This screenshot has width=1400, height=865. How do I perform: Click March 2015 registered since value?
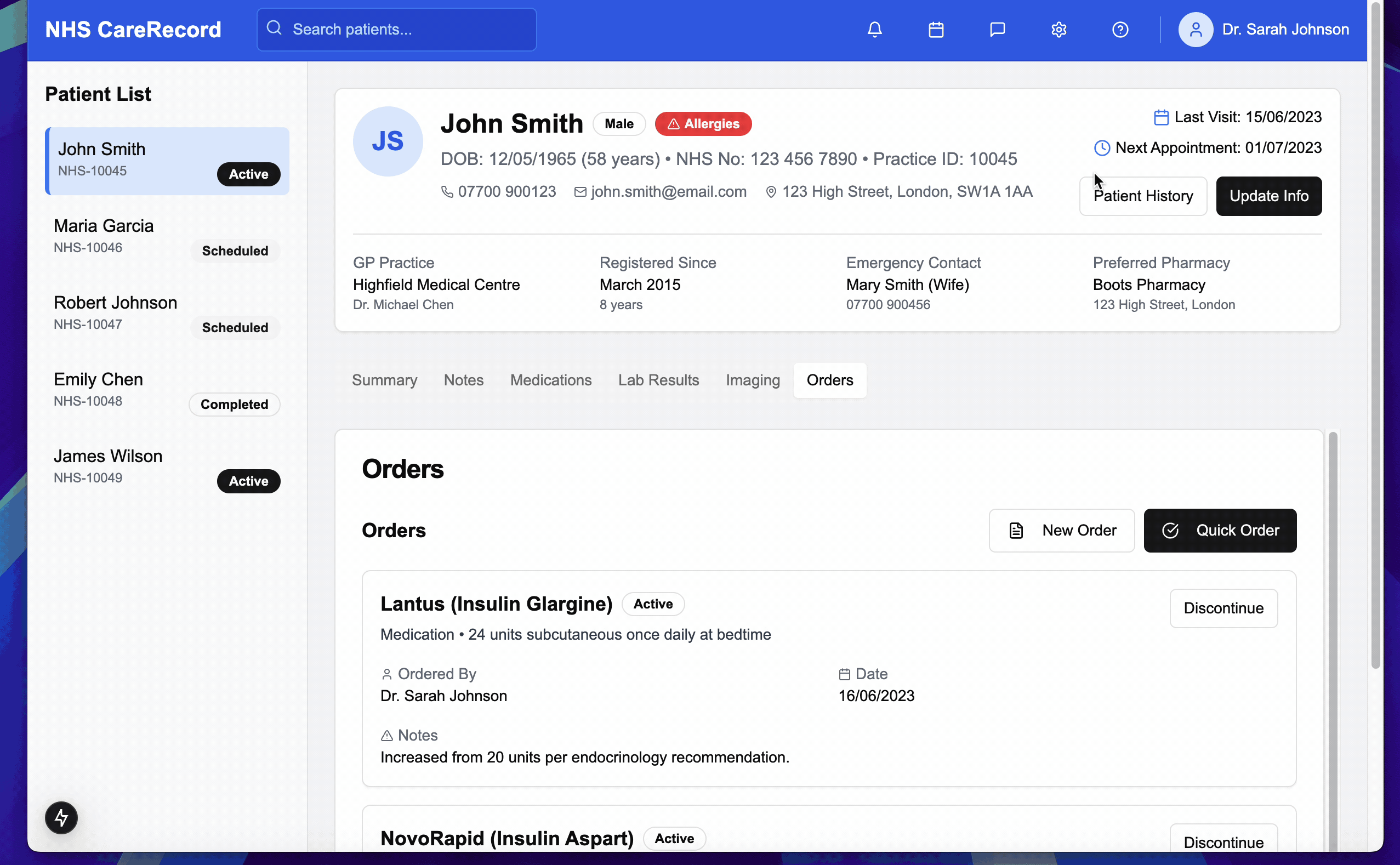(640, 285)
